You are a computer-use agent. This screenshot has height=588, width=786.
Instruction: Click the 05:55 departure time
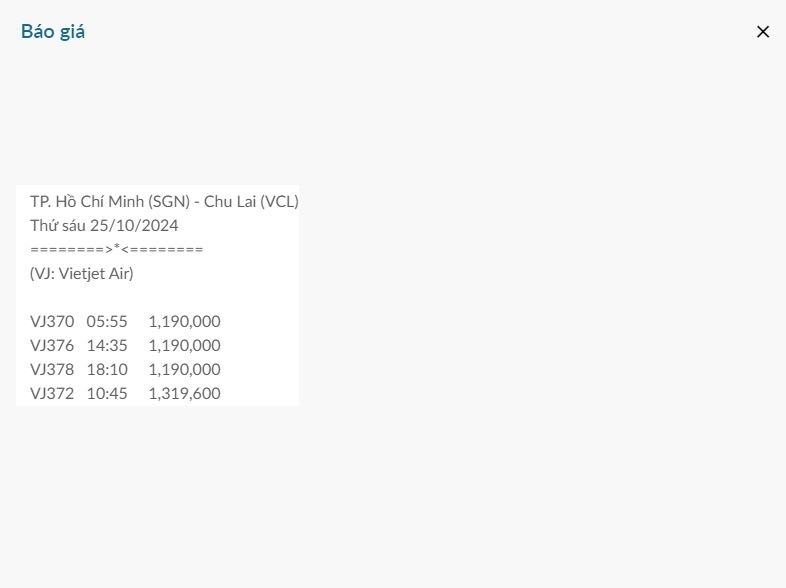click(x=107, y=321)
